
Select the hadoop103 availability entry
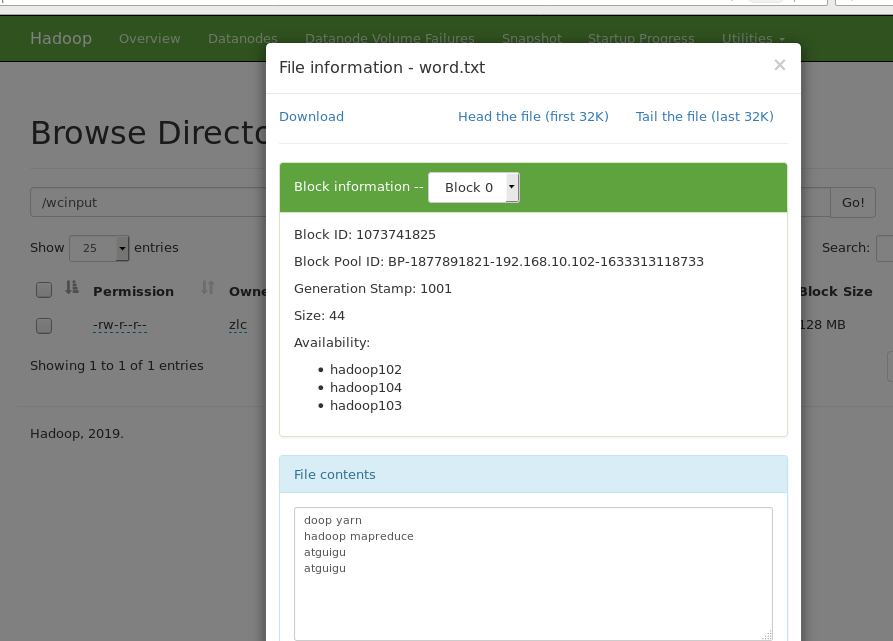pyautogui.click(x=366, y=406)
